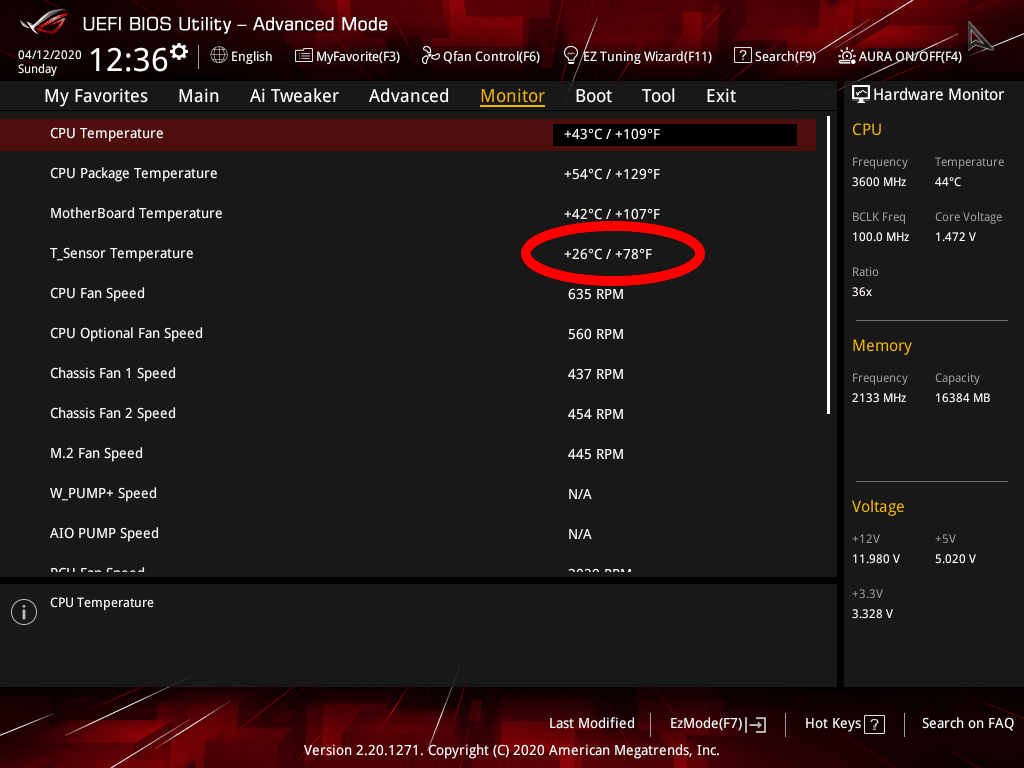
Task: Click the 11.980 V voltage value
Action: 876,559
